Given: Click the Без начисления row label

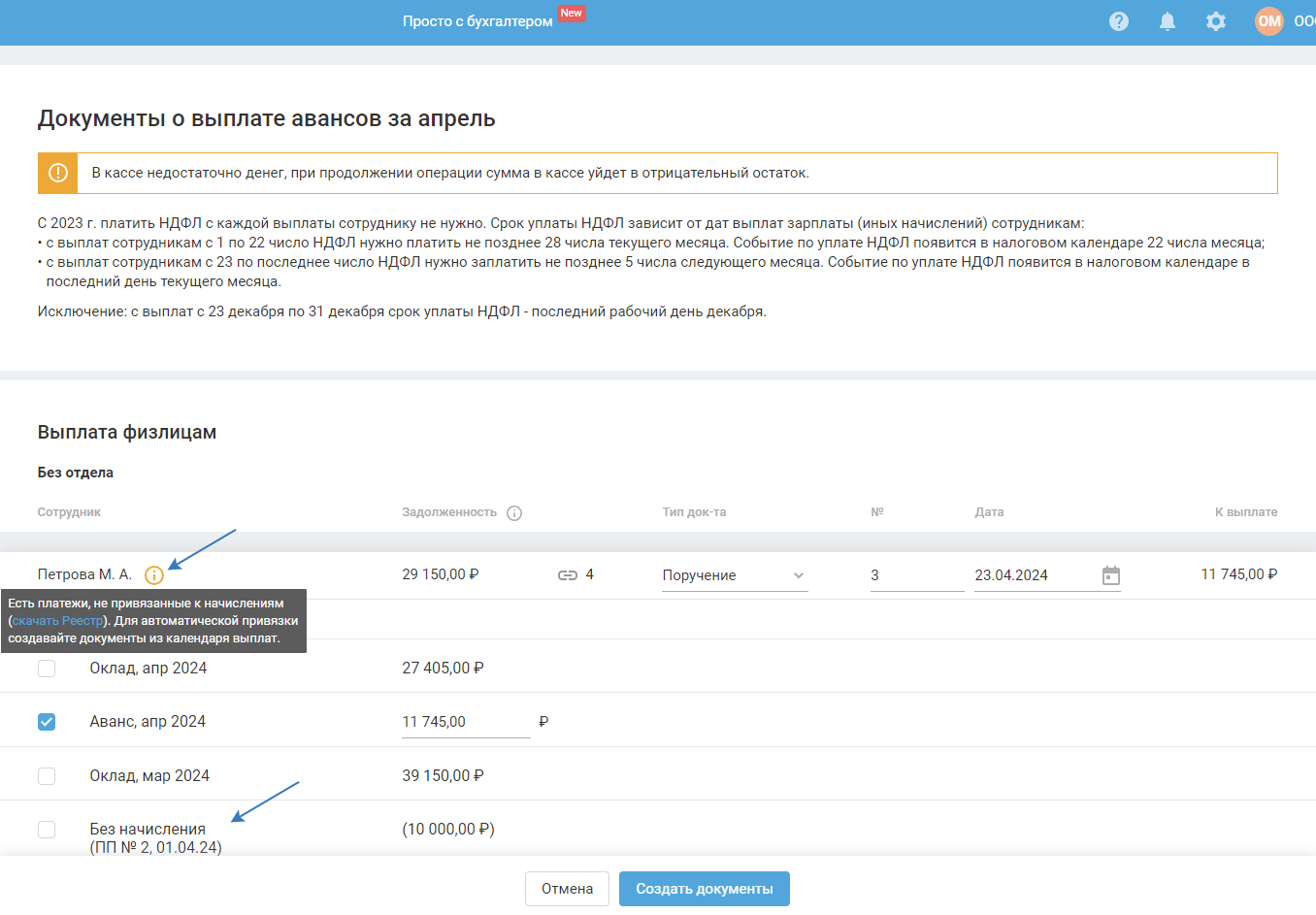Looking at the screenshot, I should click(x=155, y=838).
